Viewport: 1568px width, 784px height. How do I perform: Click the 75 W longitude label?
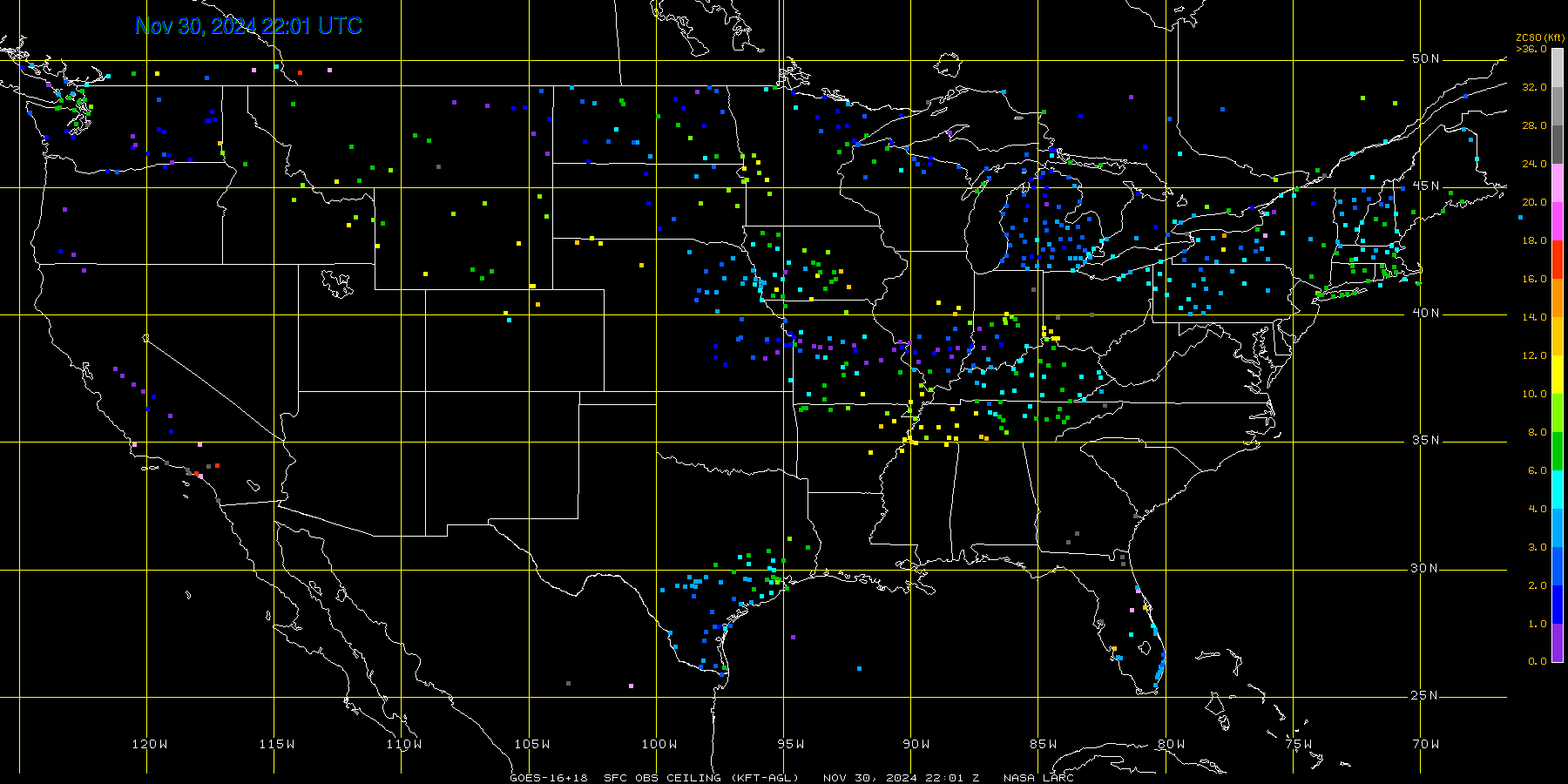[x=1298, y=744]
